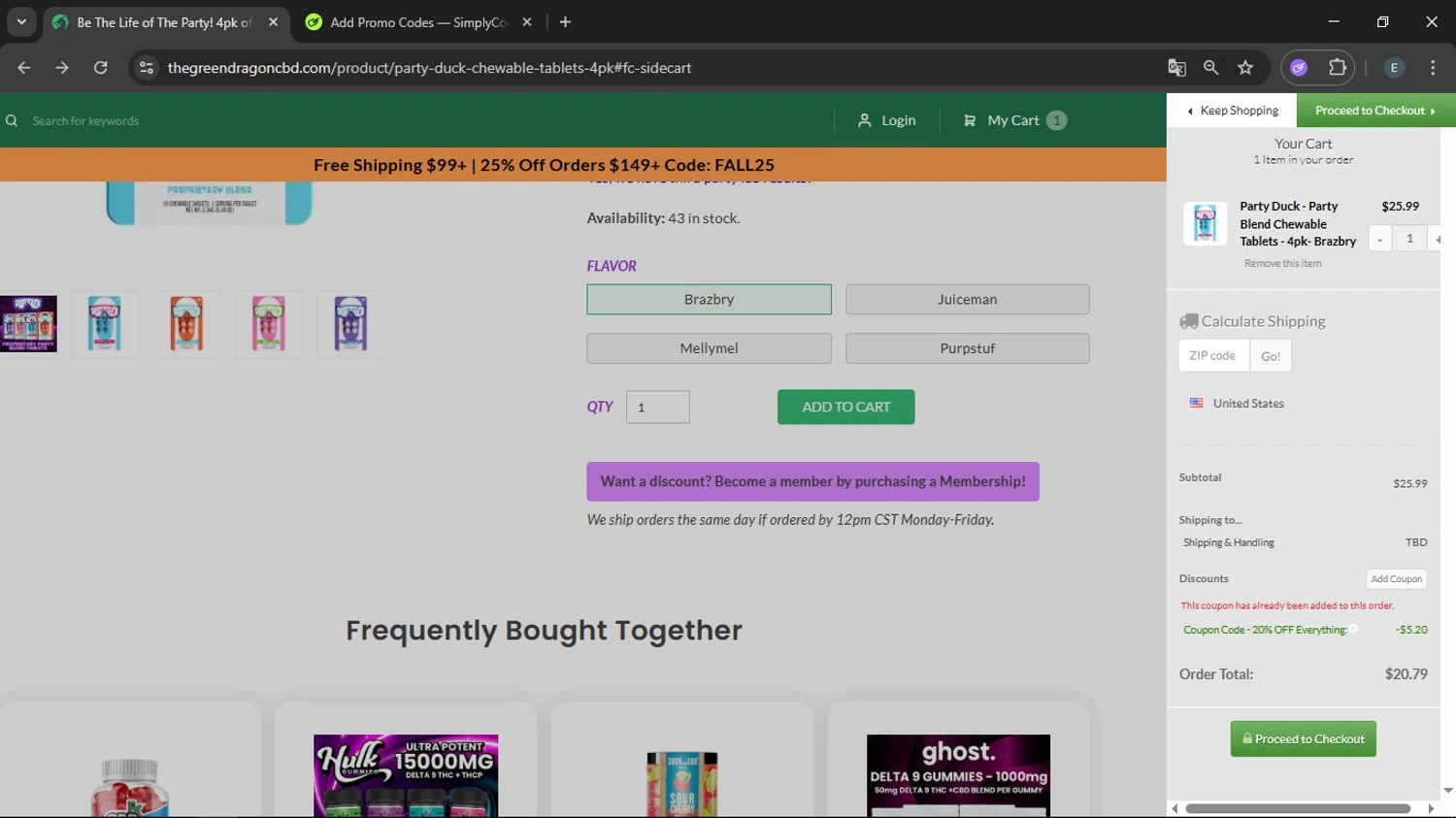
Task: Open the browser extensions puzzle icon
Action: pos(1338,68)
